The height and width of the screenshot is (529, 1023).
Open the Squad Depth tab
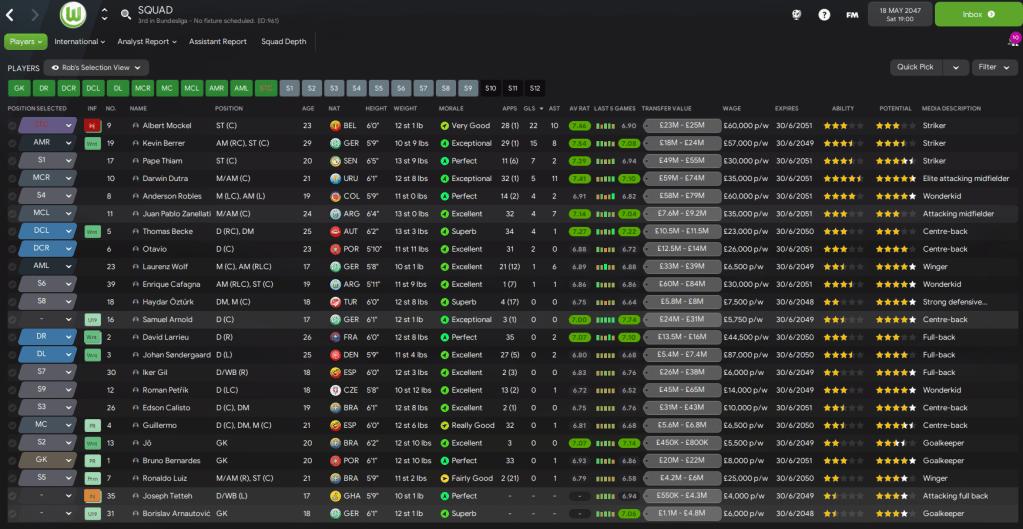coord(285,42)
